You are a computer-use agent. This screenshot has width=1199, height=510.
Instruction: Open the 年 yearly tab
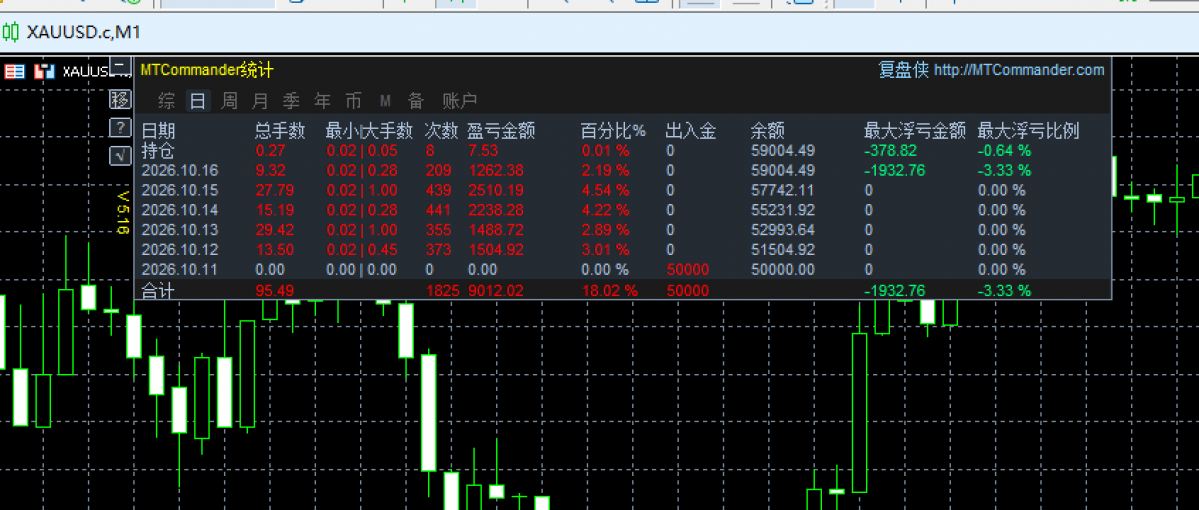pos(323,100)
